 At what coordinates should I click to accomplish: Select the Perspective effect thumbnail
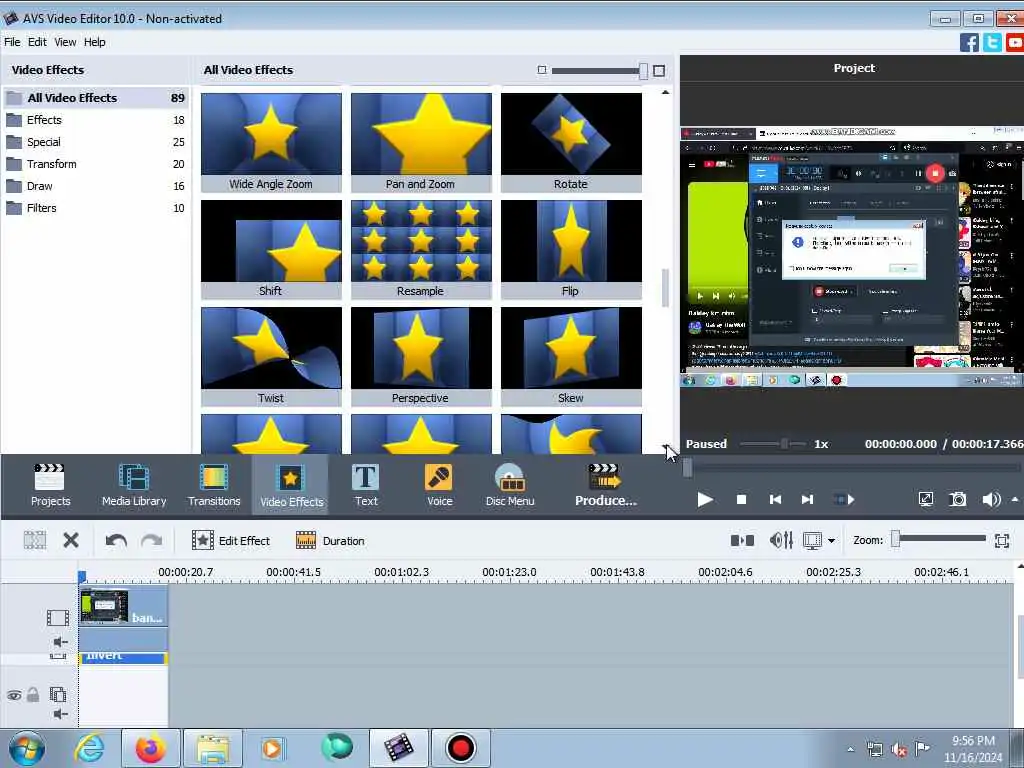421,357
